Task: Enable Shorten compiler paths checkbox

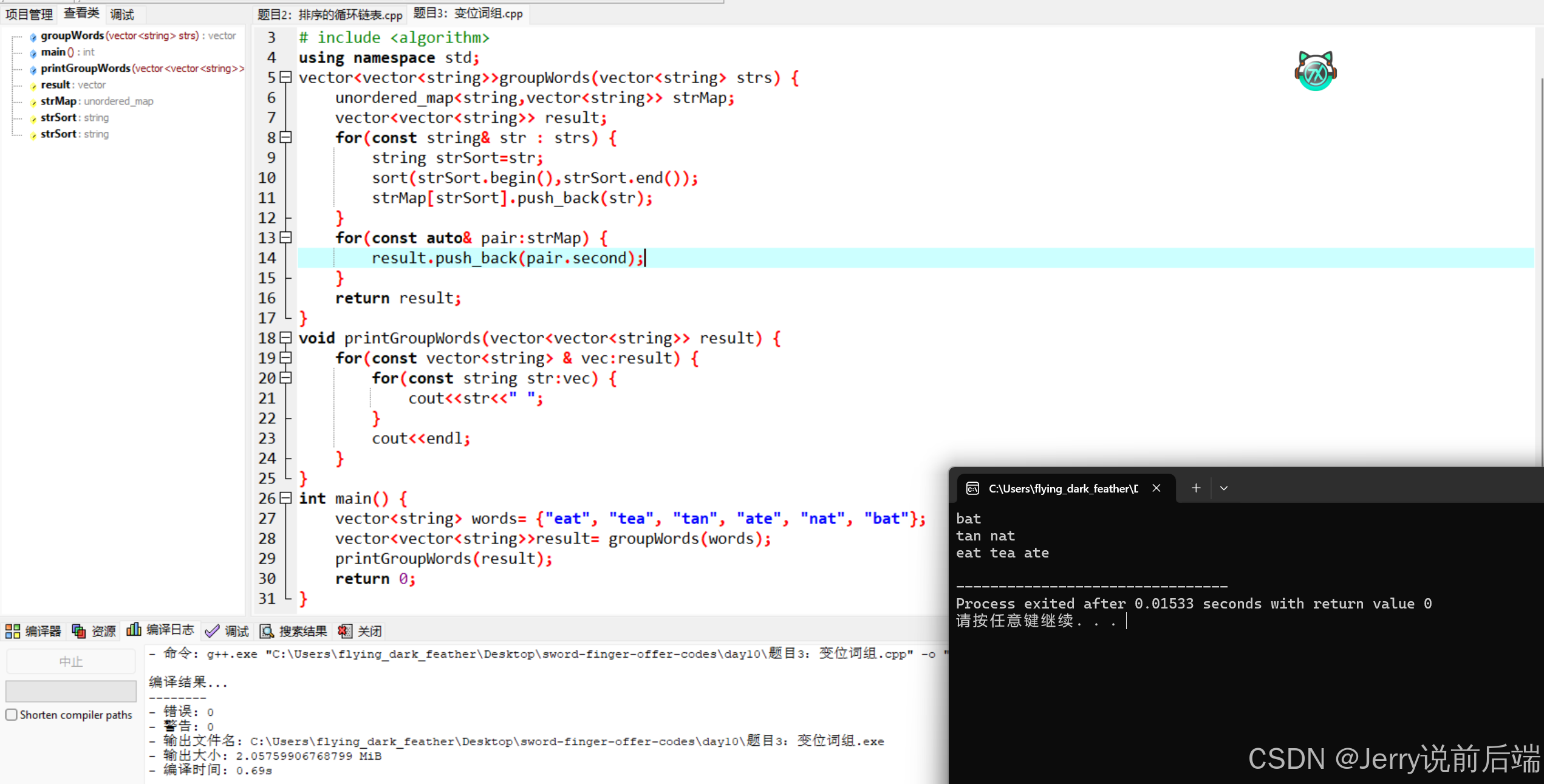Action: coord(12,715)
